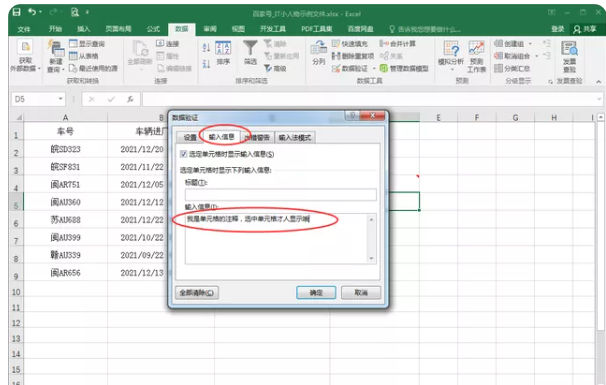Click the 标题 (Title) input field

pos(281,195)
